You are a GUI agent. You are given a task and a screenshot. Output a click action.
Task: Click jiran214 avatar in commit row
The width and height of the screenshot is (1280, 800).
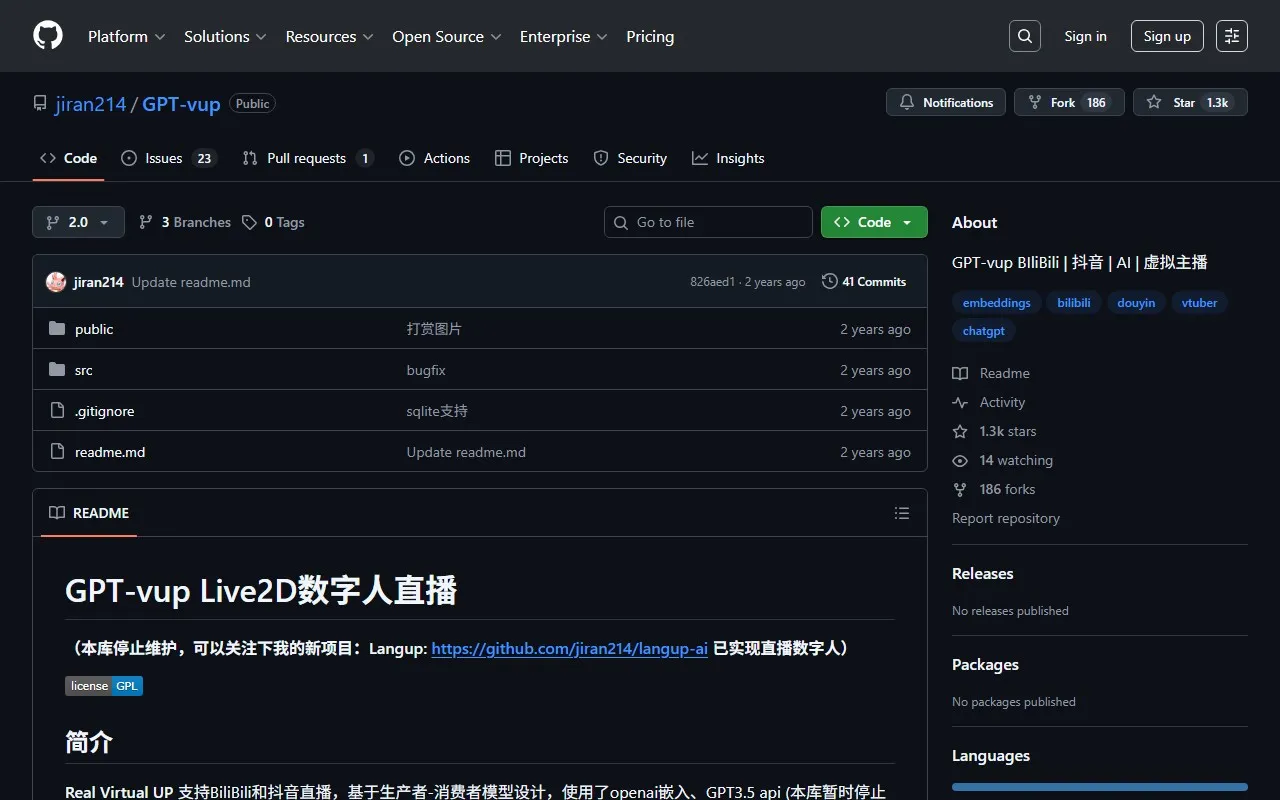click(x=56, y=282)
